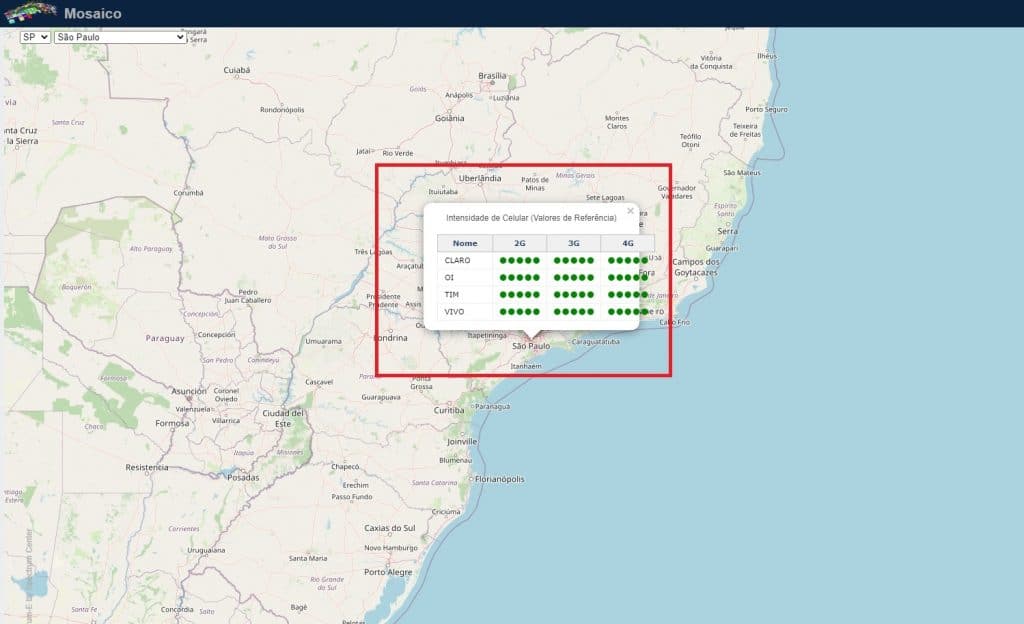Click Caxias do Sul on the map
This screenshot has height=624, width=1024.
(390, 528)
